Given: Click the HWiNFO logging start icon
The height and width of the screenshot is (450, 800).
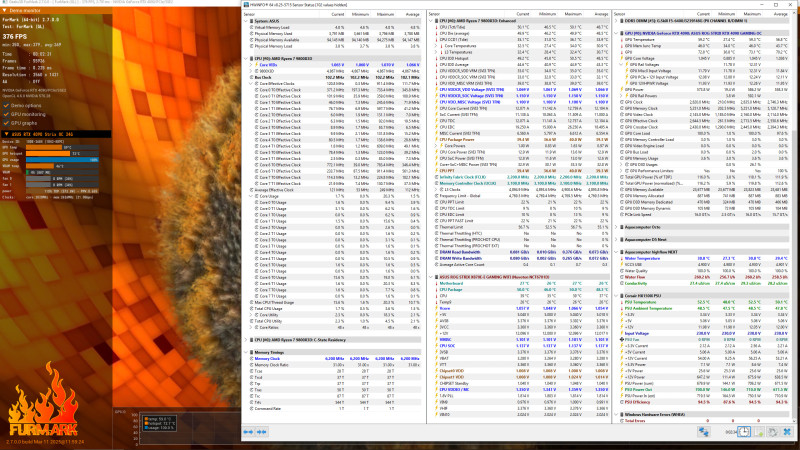Looking at the screenshot, I should point(759,432).
